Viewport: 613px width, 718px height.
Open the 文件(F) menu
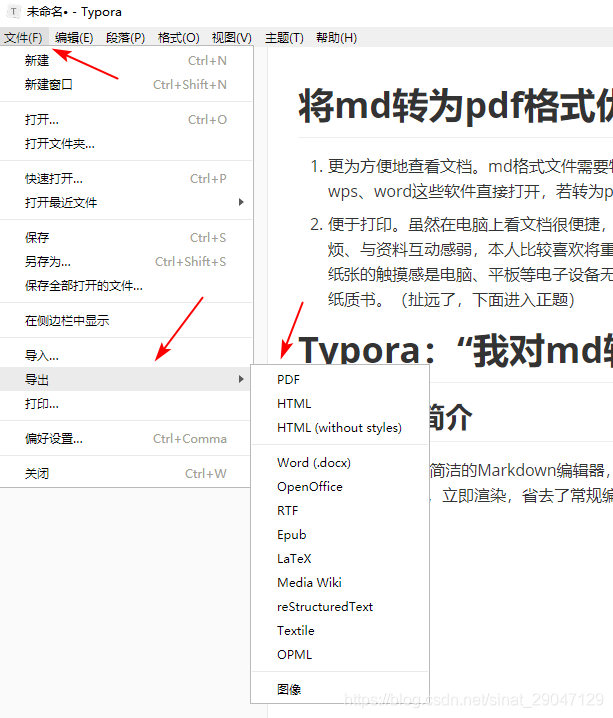[23, 38]
